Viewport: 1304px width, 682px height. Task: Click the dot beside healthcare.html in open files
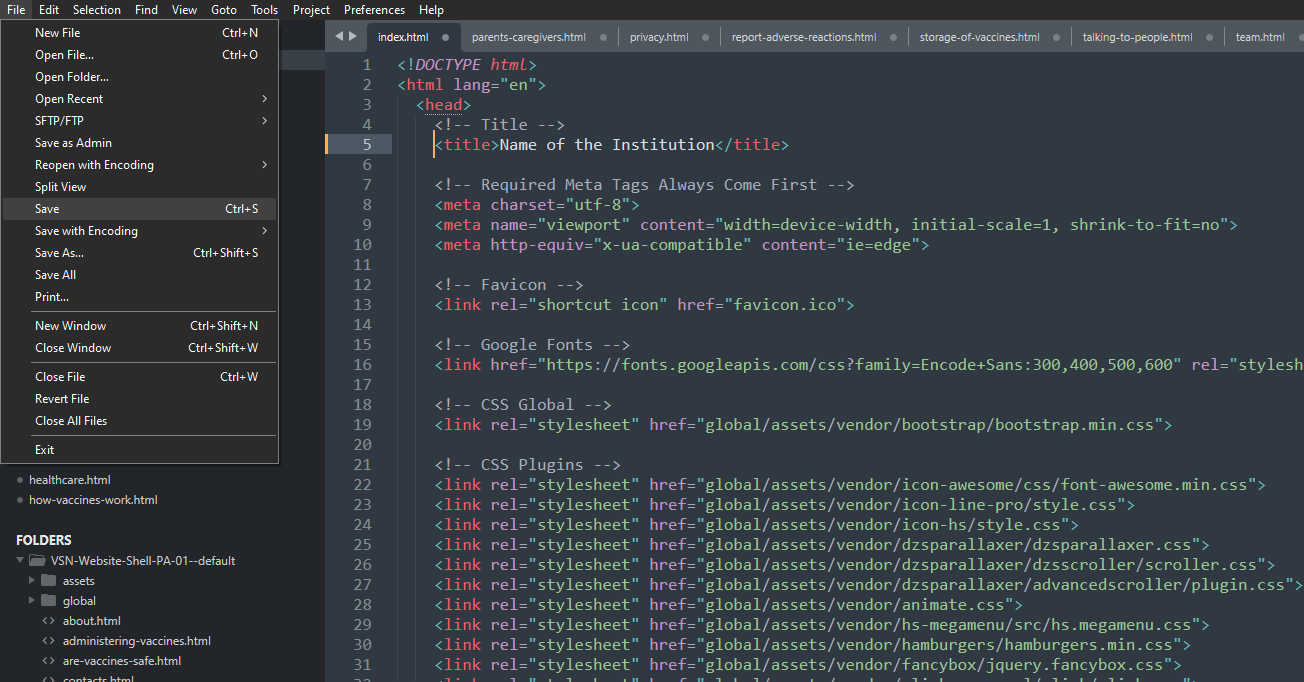tap(19, 480)
